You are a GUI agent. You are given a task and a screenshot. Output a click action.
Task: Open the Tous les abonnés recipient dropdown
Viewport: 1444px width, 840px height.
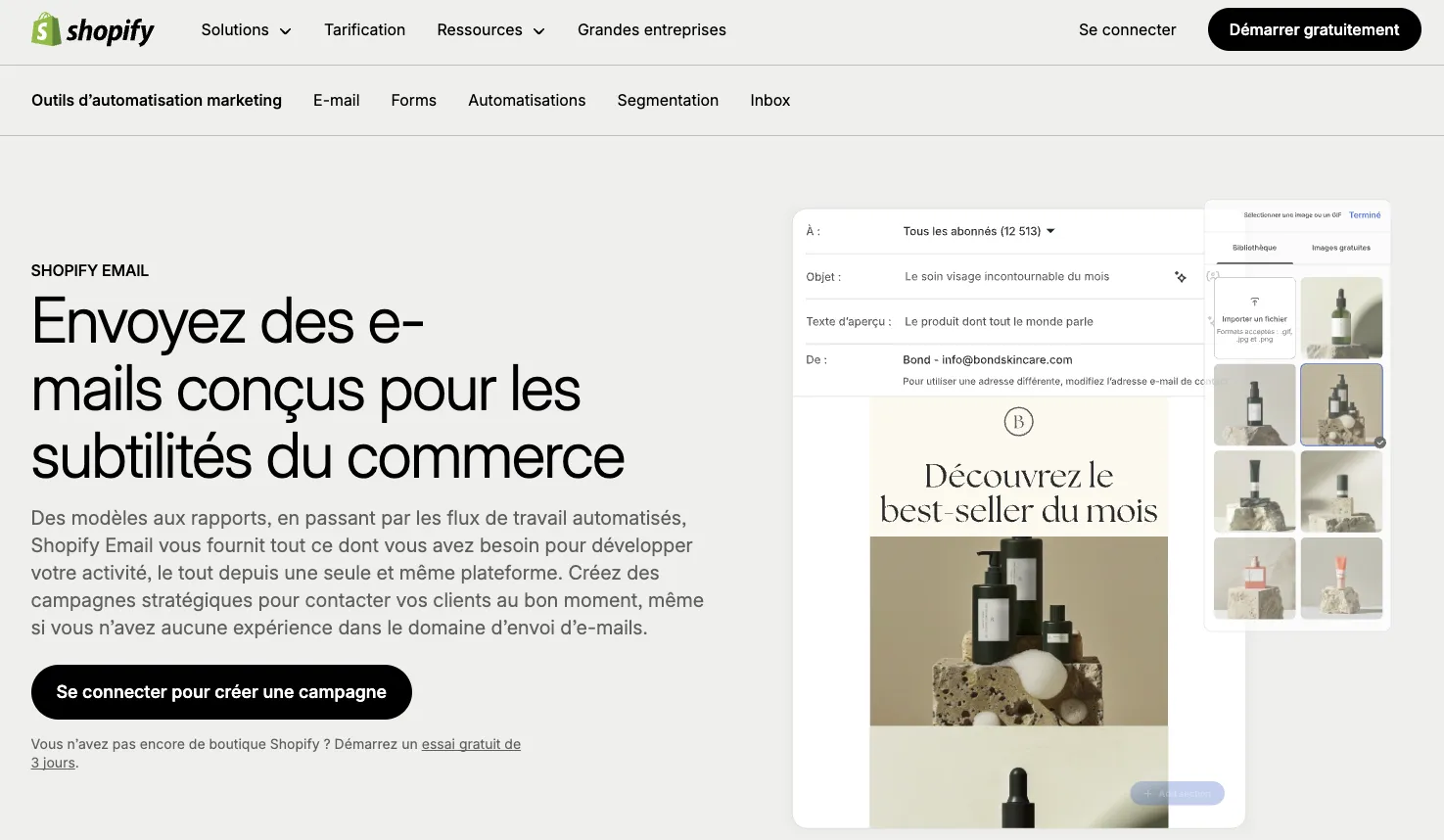click(979, 232)
